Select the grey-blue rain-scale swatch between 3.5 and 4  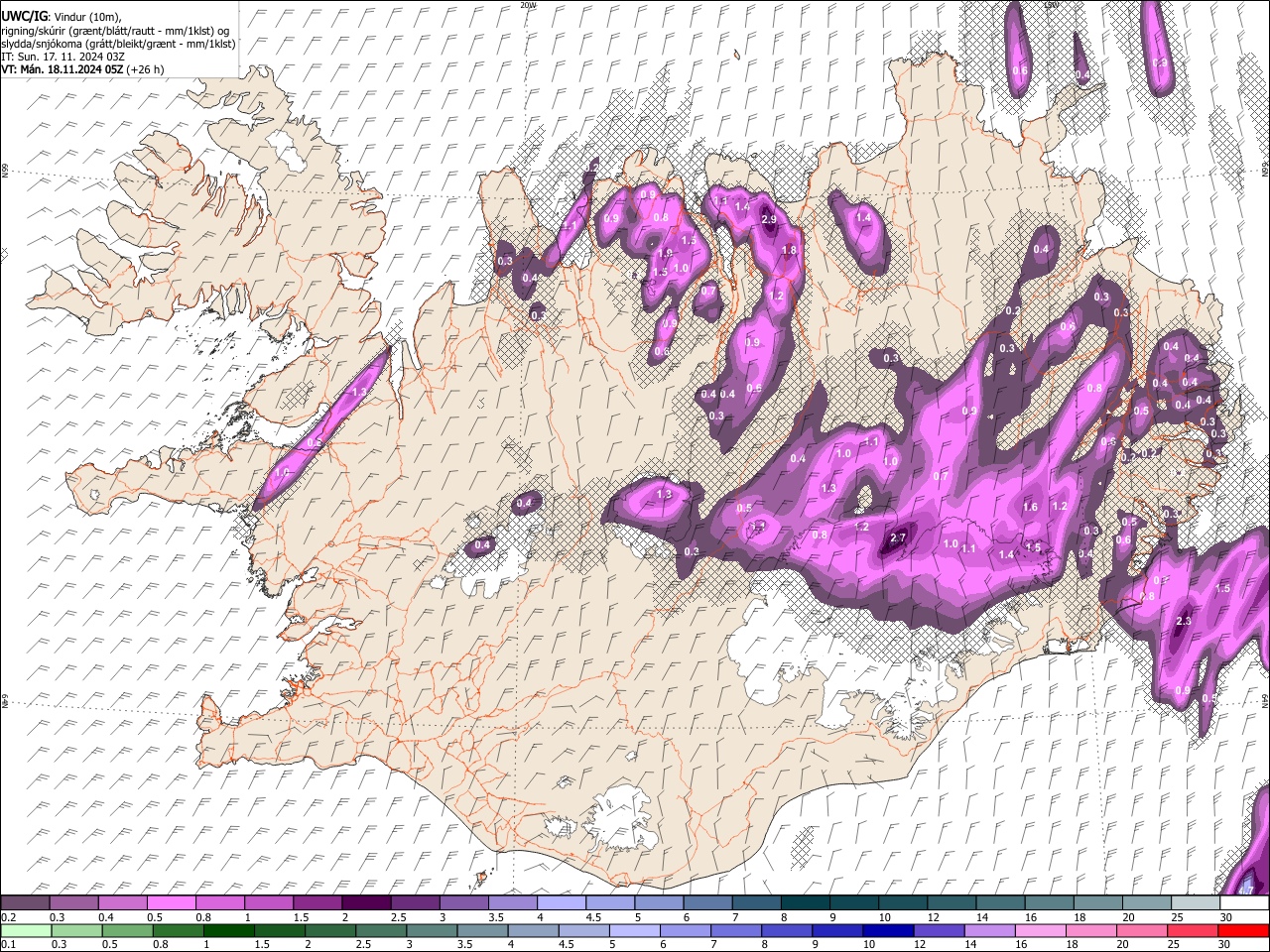483,930
